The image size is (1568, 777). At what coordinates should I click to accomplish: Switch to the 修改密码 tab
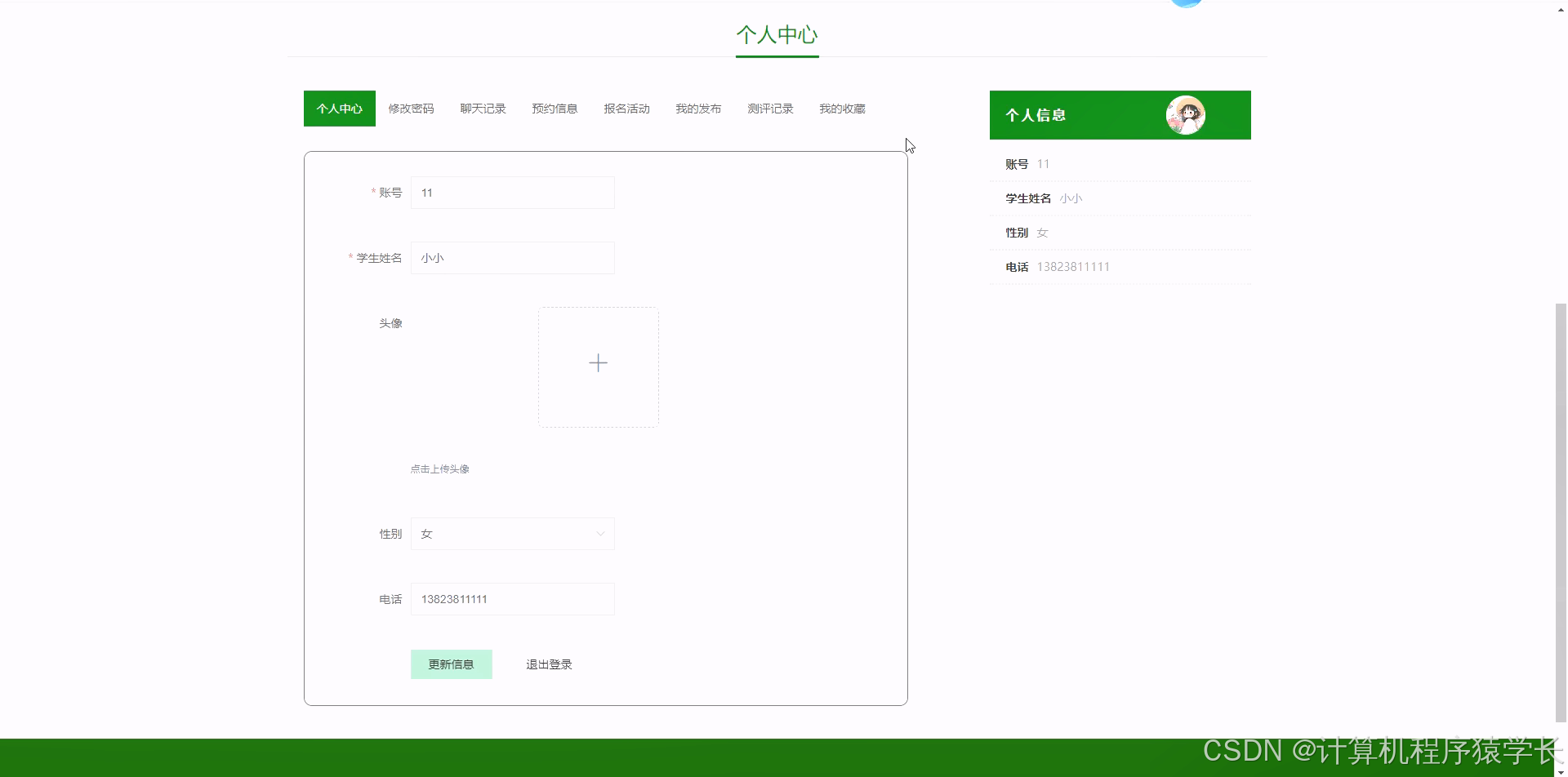(412, 108)
